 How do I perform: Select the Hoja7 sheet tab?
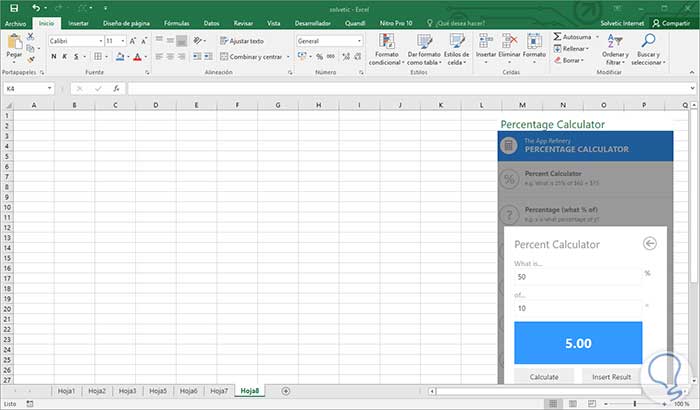(x=219, y=391)
